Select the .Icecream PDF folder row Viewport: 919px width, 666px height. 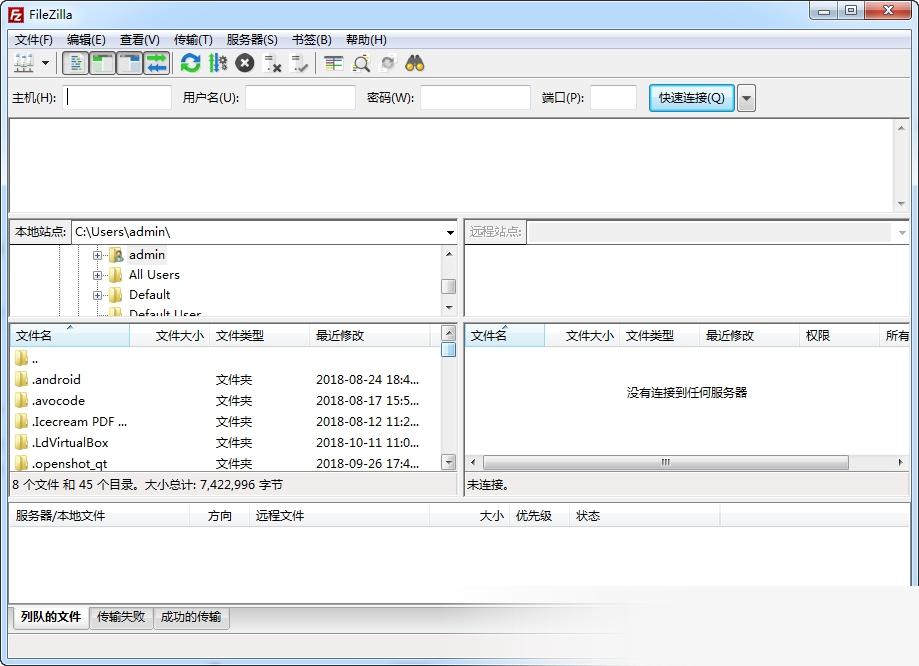[225, 422]
